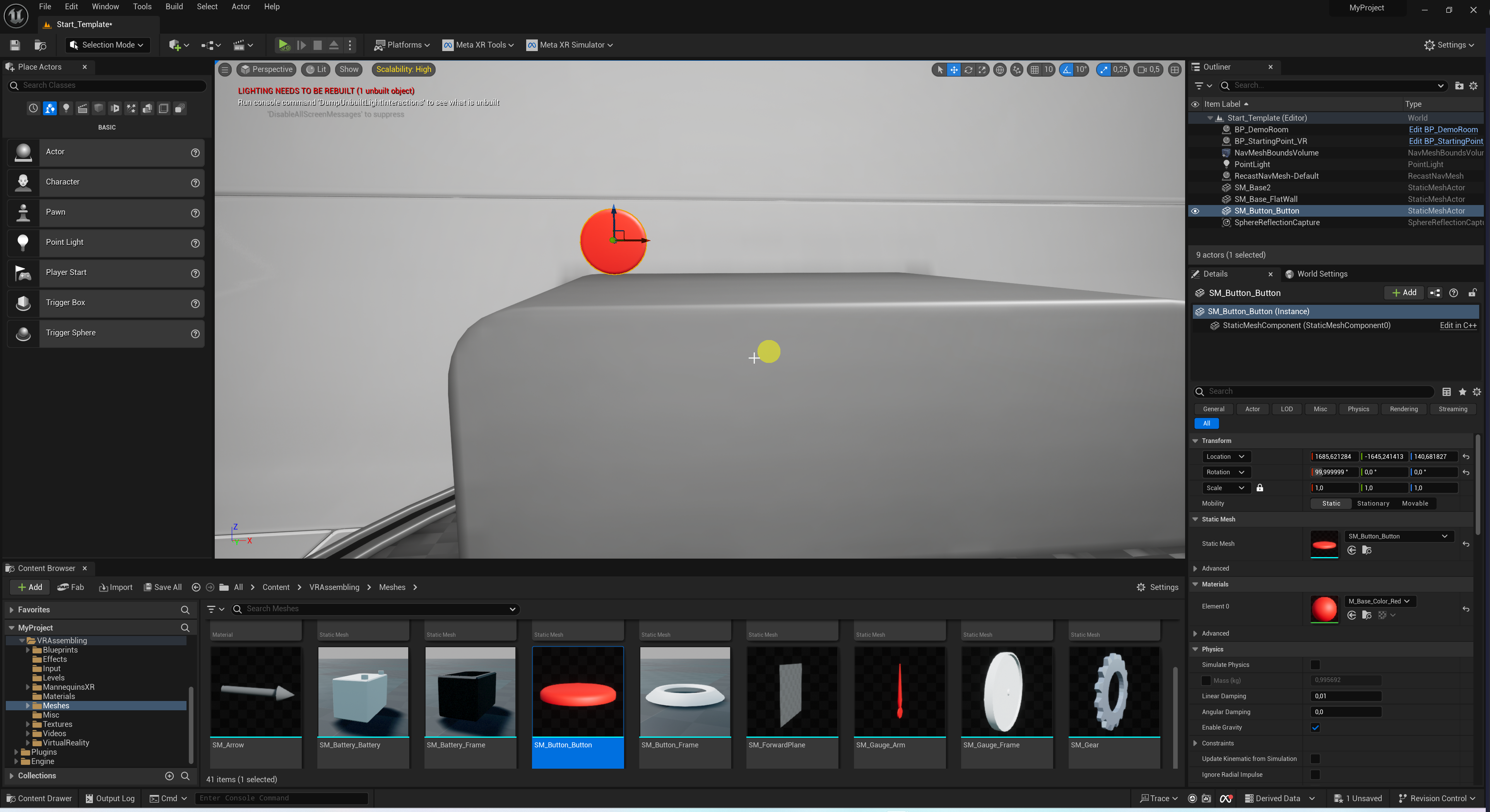
Task: Hide SM_Button_Button using the eye icon
Action: [x=1195, y=211]
